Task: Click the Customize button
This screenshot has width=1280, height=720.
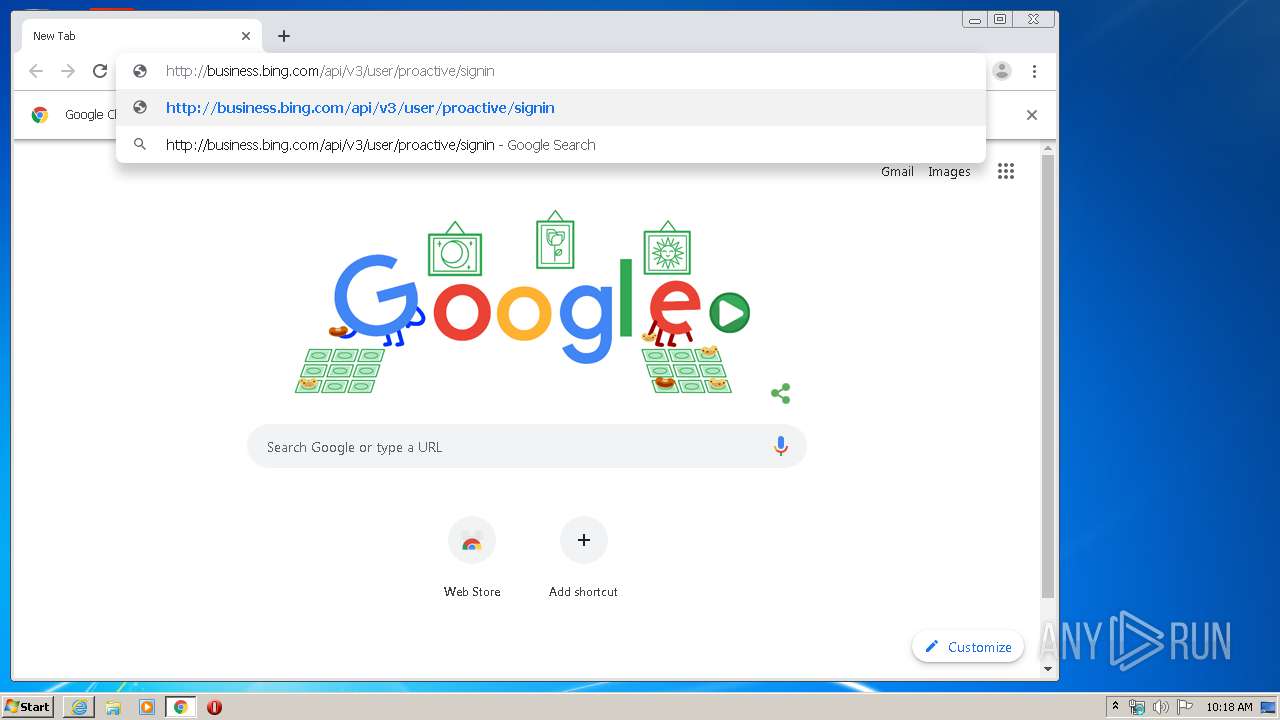Action: click(968, 647)
